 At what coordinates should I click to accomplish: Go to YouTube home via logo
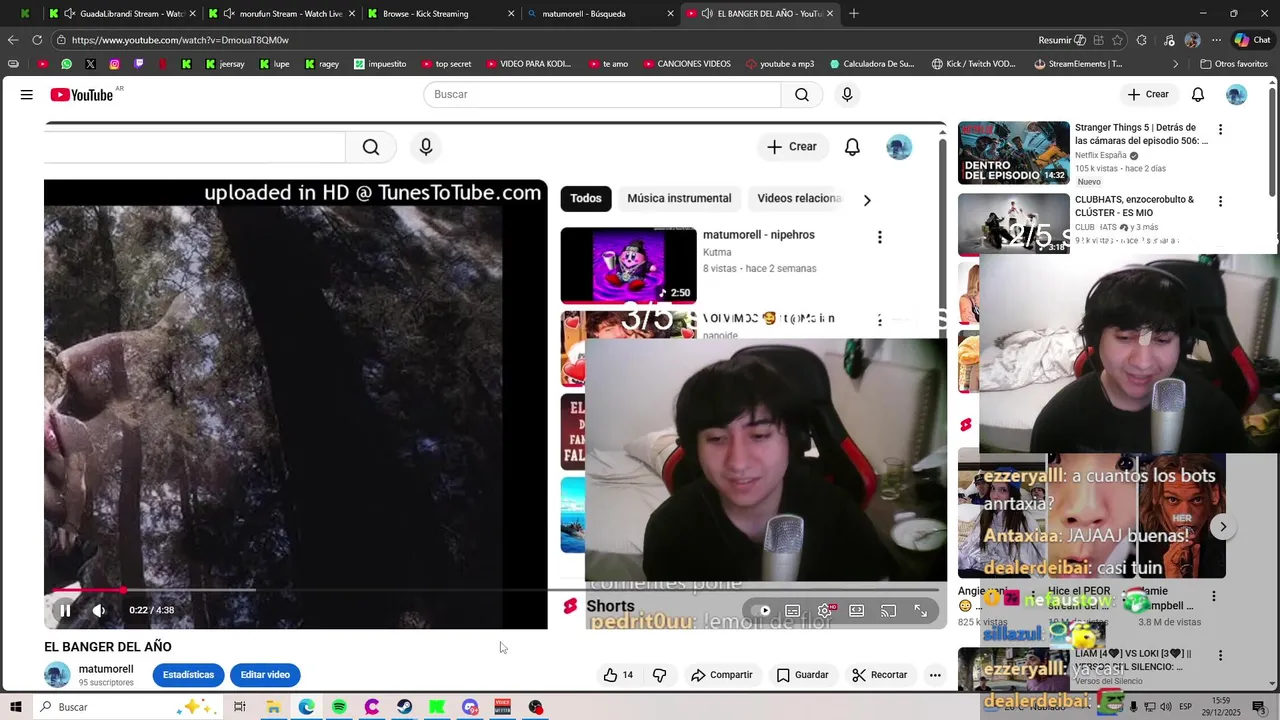[82, 95]
